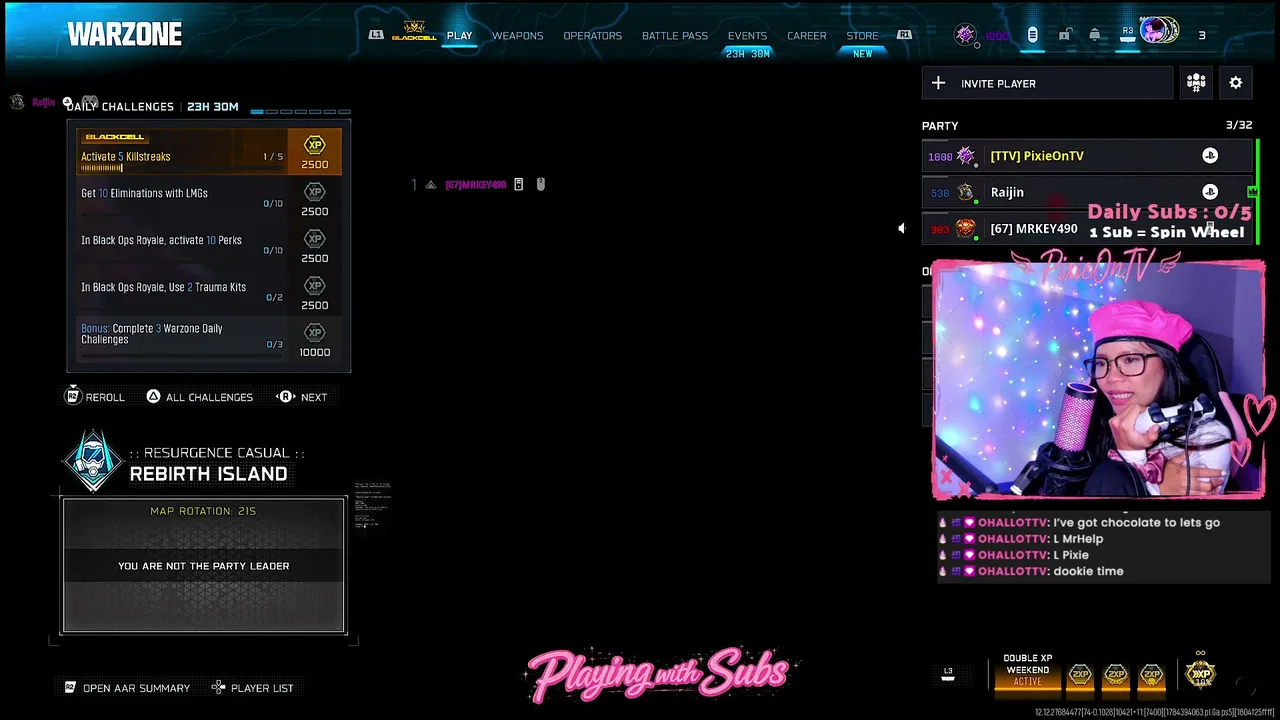Click PixieOnTV's rank emblem in party list

(x=965, y=156)
